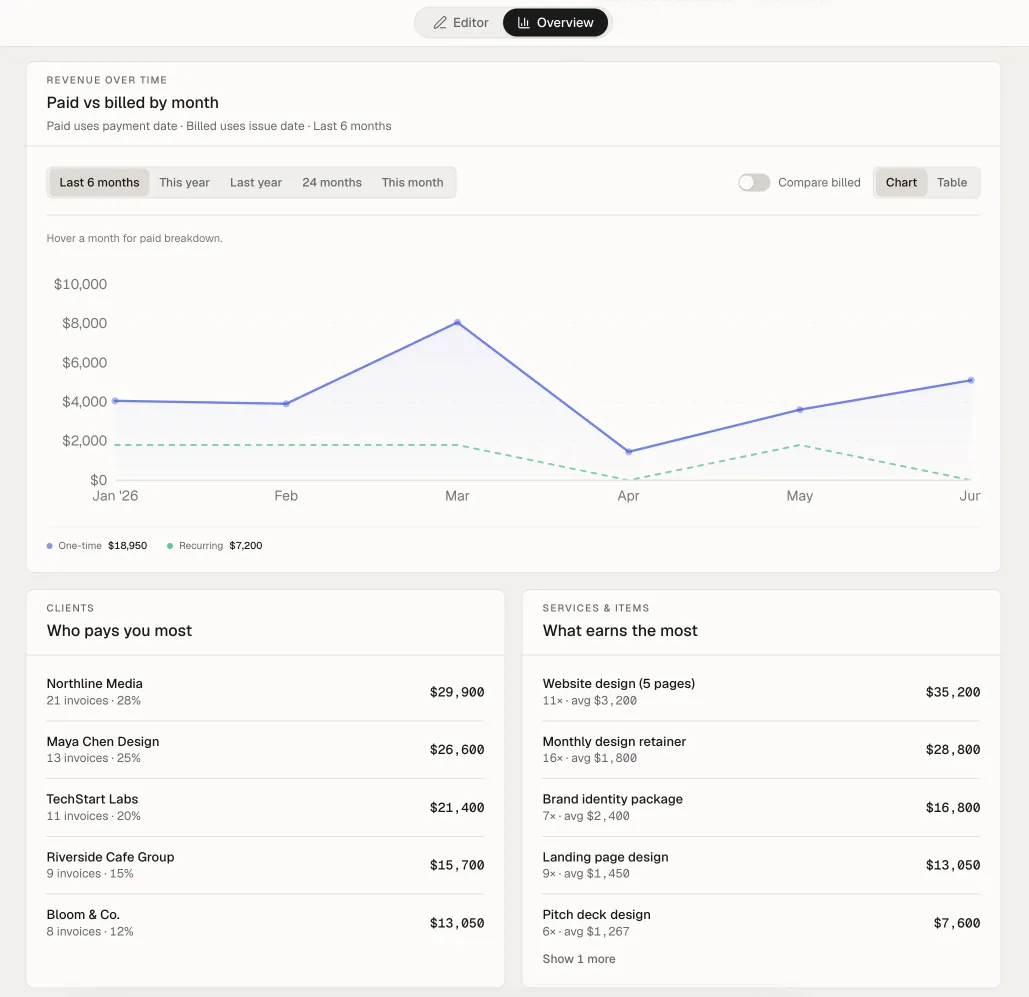Viewport: 1029px width, 997px height.
Task: Click the $10,000 axis label
Action: 80,284
